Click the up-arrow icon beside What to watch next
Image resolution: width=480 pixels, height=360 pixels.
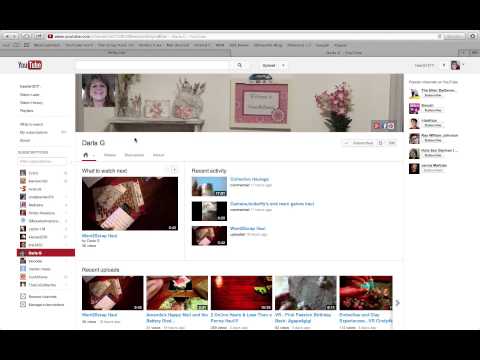tap(174, 170)
